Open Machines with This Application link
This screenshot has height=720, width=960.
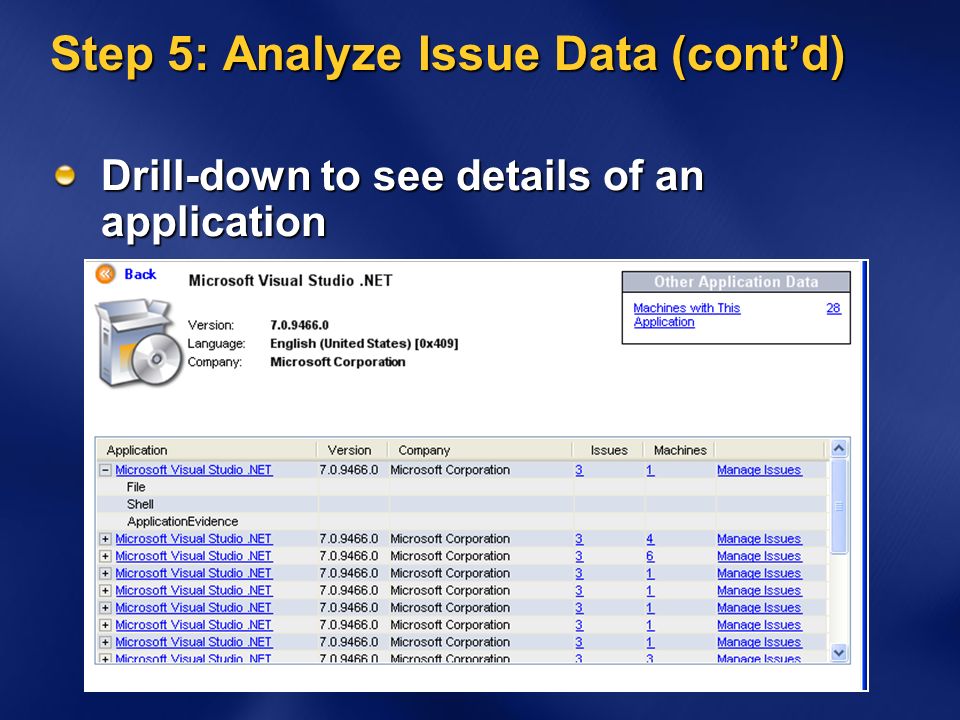coord(686,315)
